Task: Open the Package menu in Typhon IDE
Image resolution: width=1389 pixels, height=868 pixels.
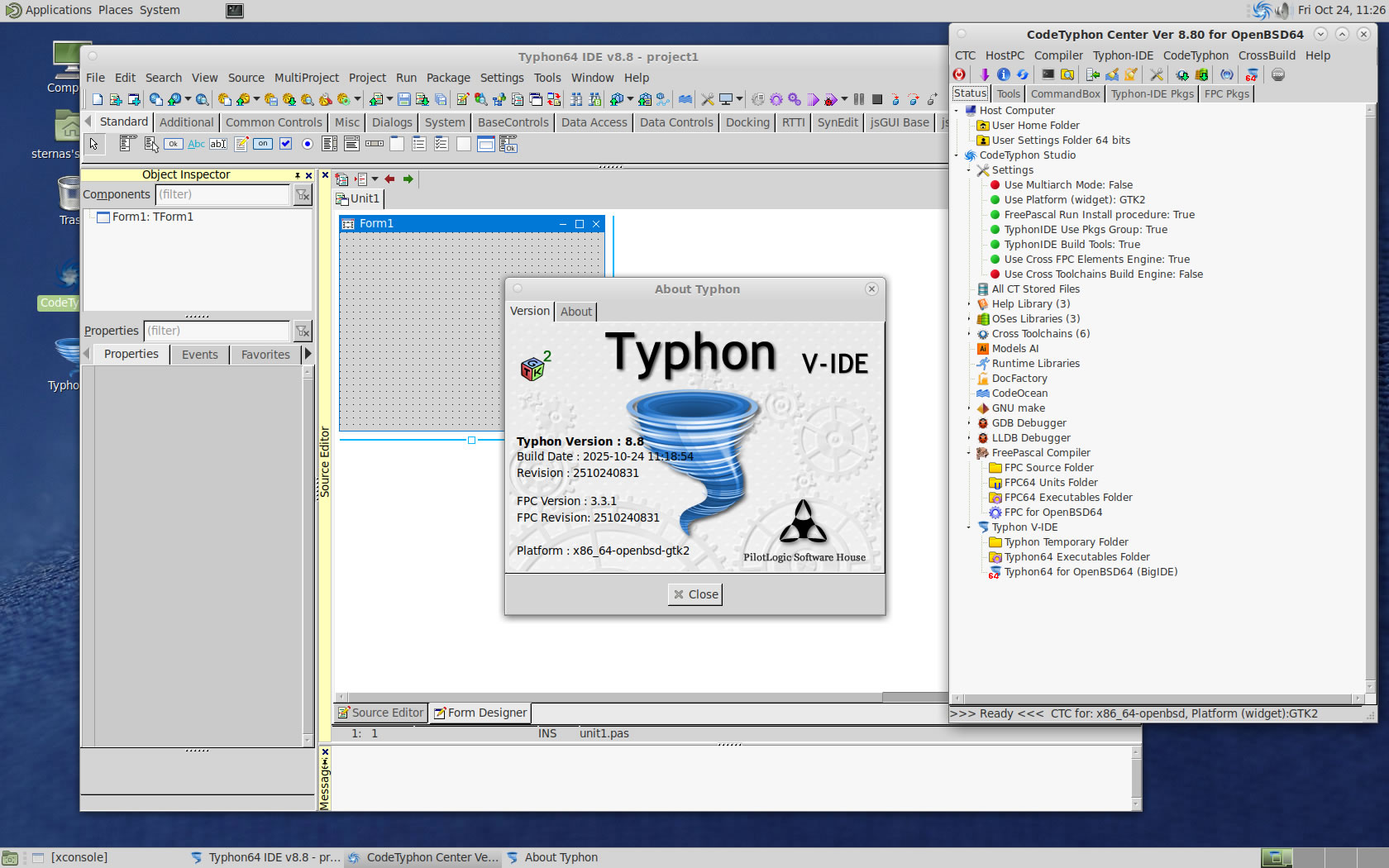Action: (447, 78)
